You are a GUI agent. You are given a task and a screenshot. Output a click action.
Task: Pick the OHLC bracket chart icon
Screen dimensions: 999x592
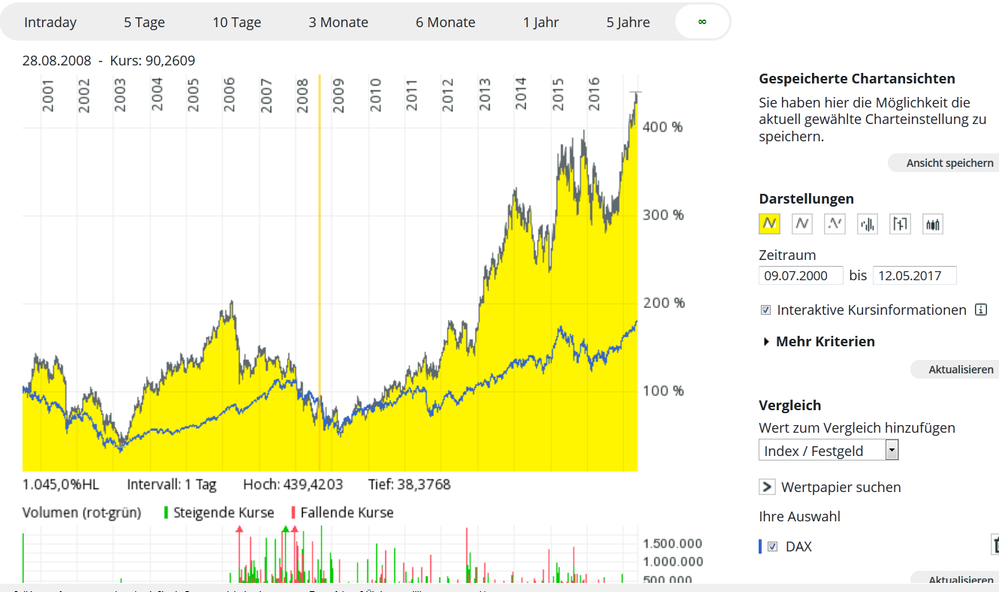(900, 224)
